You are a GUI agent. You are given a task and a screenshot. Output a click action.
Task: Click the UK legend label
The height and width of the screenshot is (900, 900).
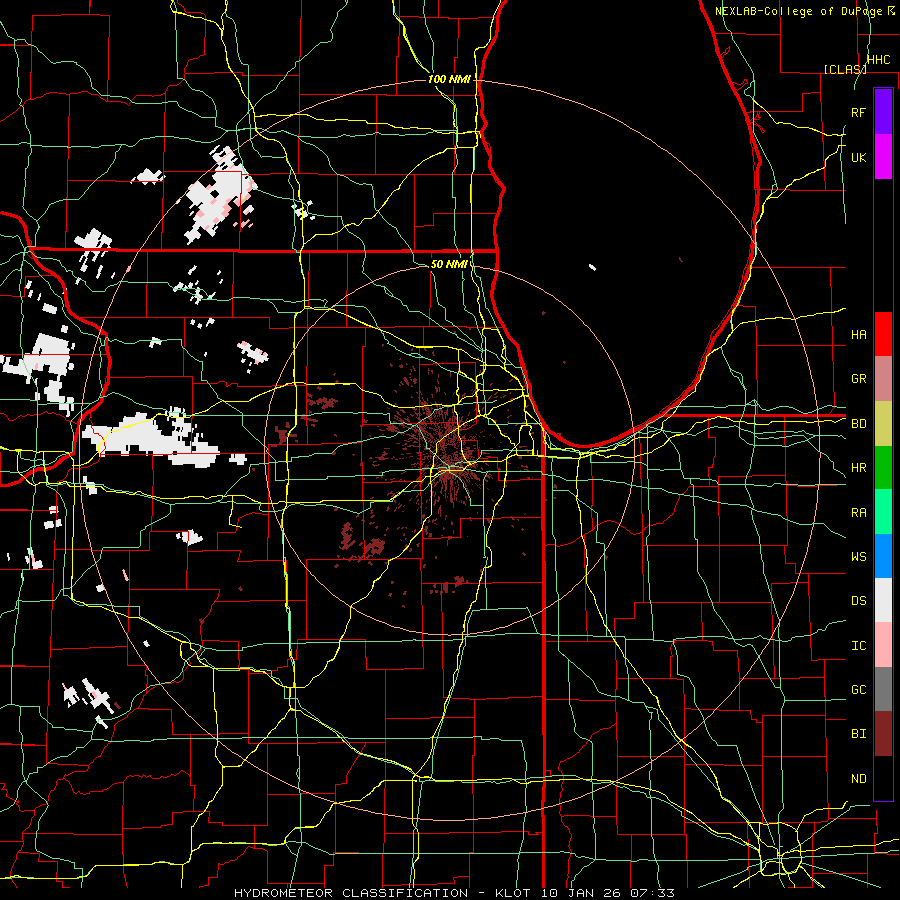(858, 157)
